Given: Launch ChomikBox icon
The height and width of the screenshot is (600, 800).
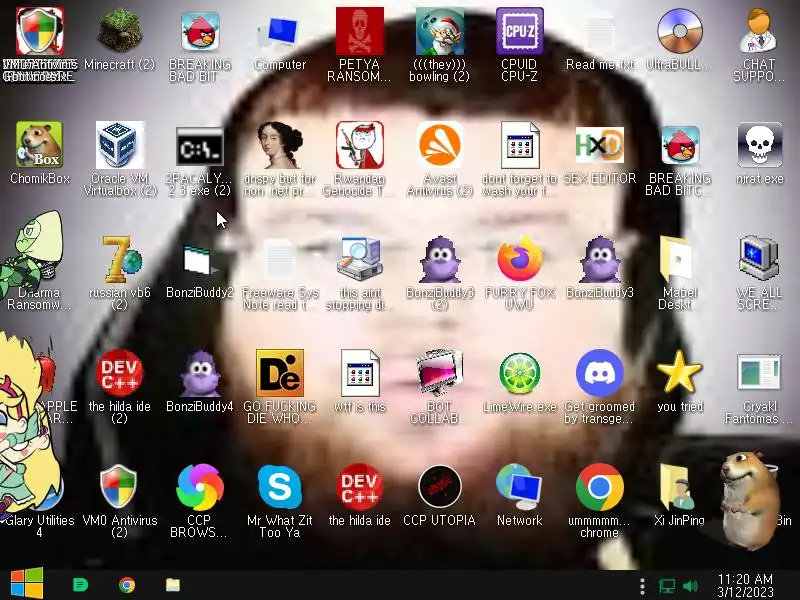Looking at the screenshot, I should [x=39, y=145].
